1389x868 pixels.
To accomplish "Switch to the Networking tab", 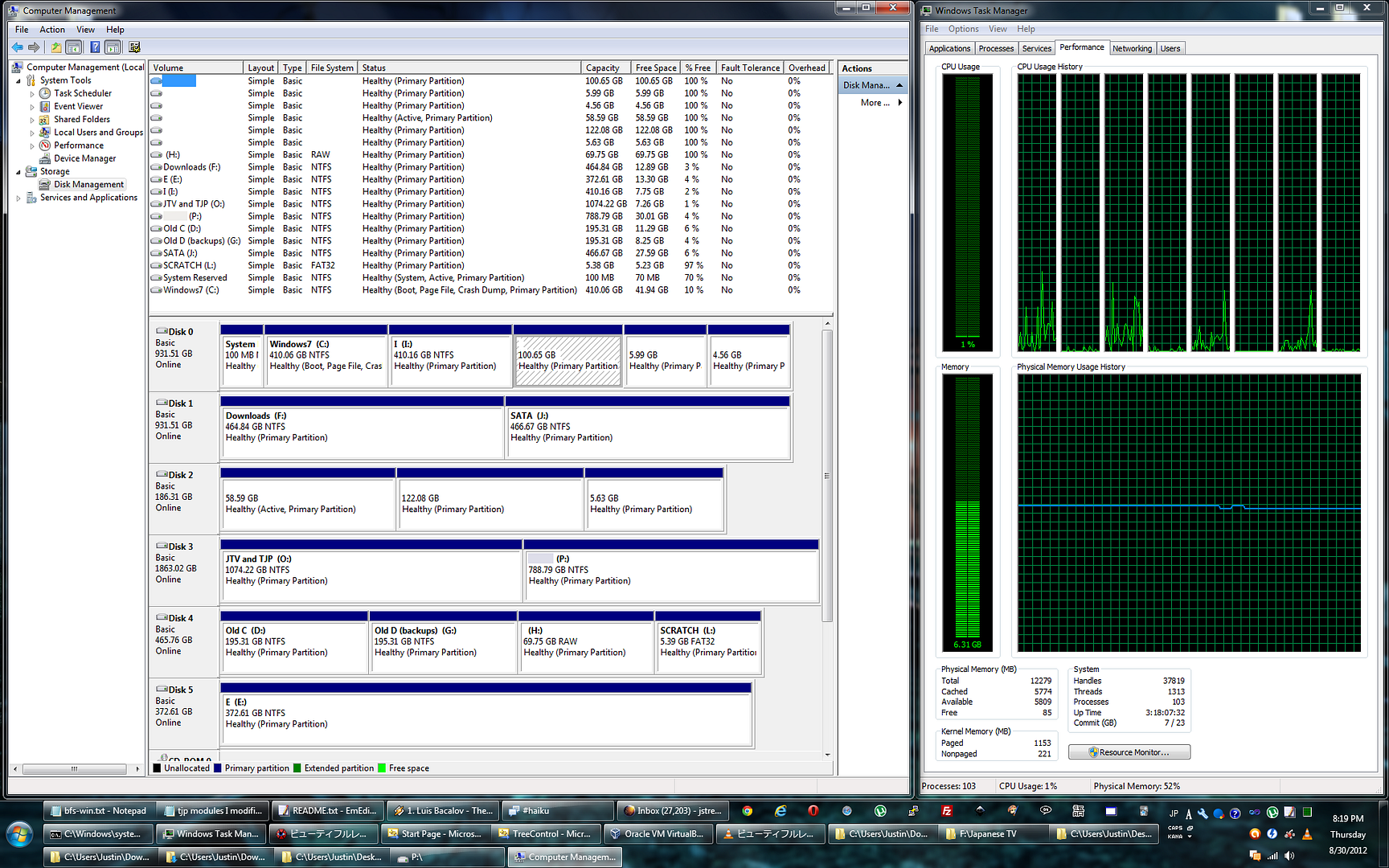I will point(1132,49).
